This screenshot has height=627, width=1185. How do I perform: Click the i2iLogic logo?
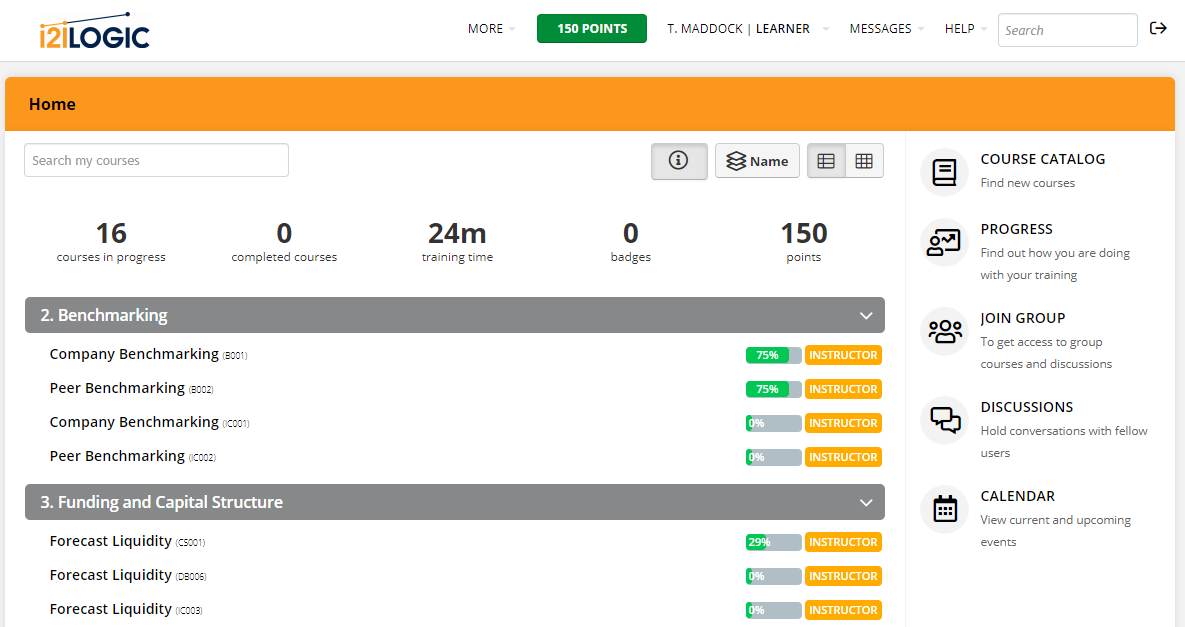point(94,31)
